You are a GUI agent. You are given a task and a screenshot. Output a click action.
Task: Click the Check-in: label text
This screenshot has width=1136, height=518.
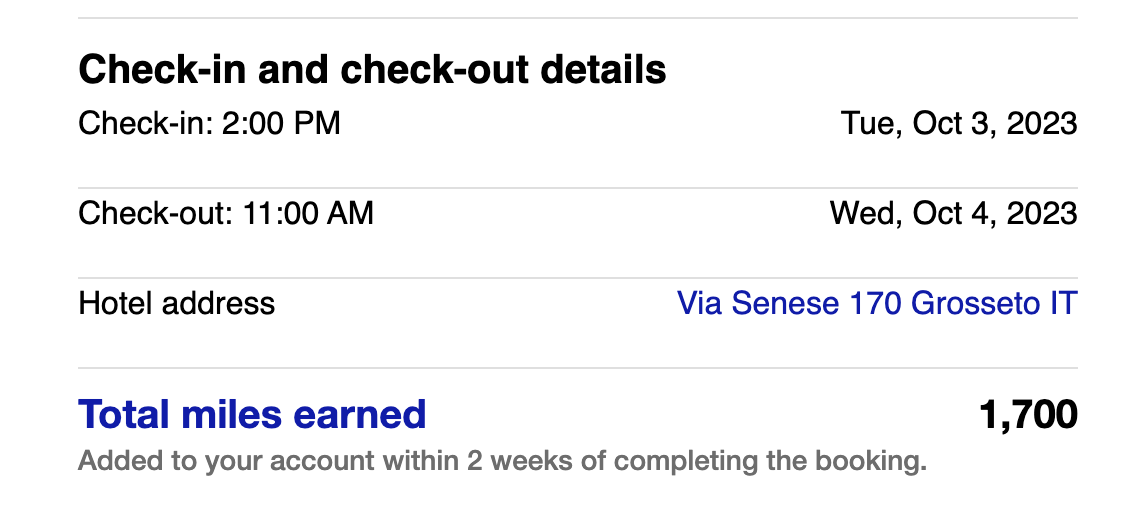[146, 123]
